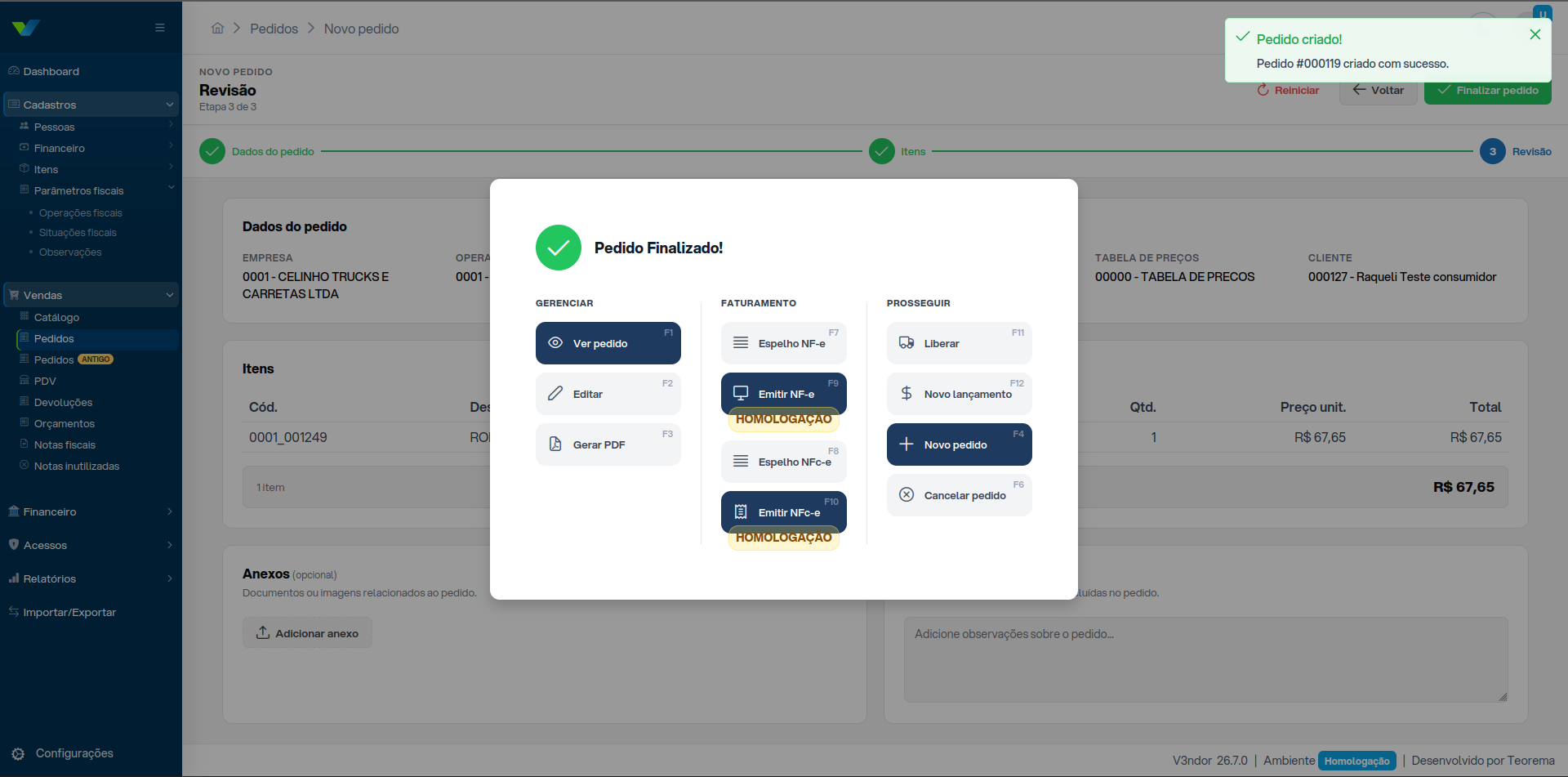Click the pencil icon for Editar
Screen dimensions: 1568x777
[x=555, y=394]
